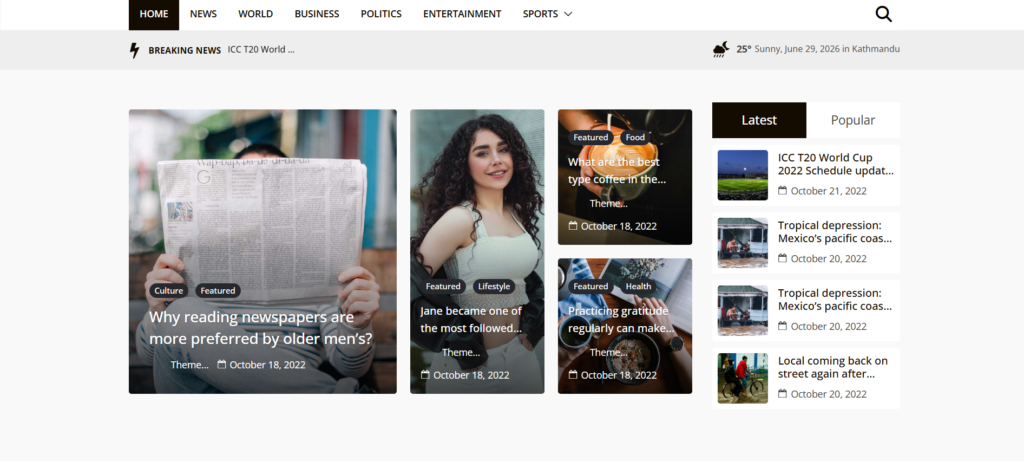1024x461 pixels.
Task: Click the cricket stadium thumbnail
Action: click(743, 175)
